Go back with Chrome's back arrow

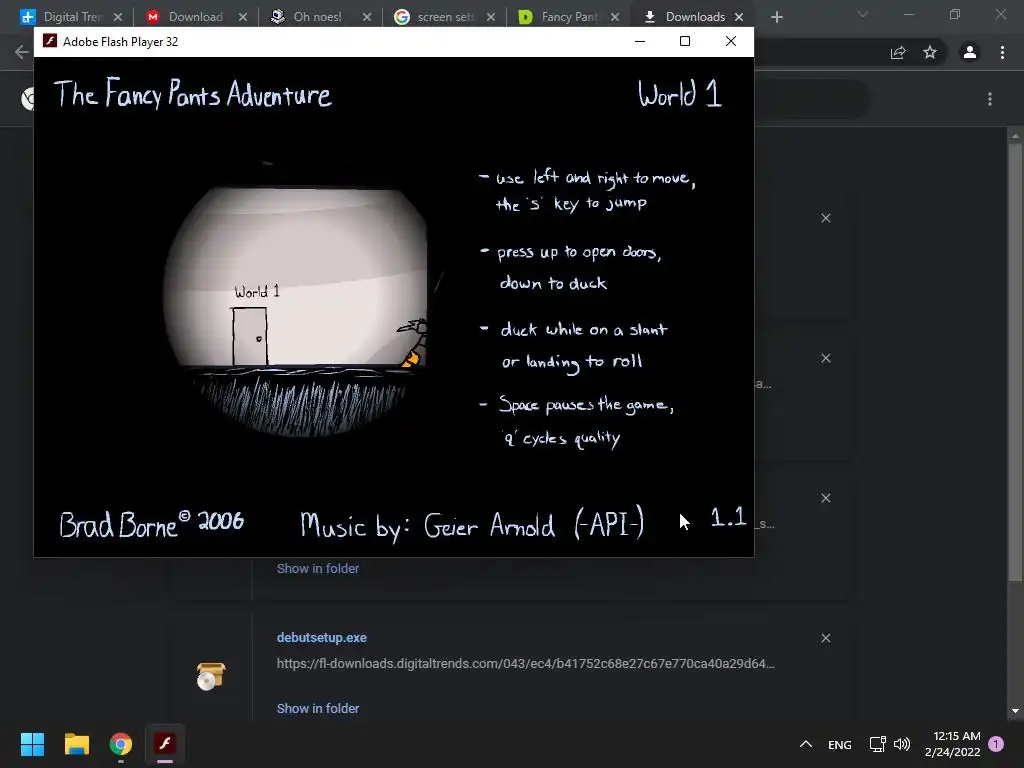[x=22, y=52]
